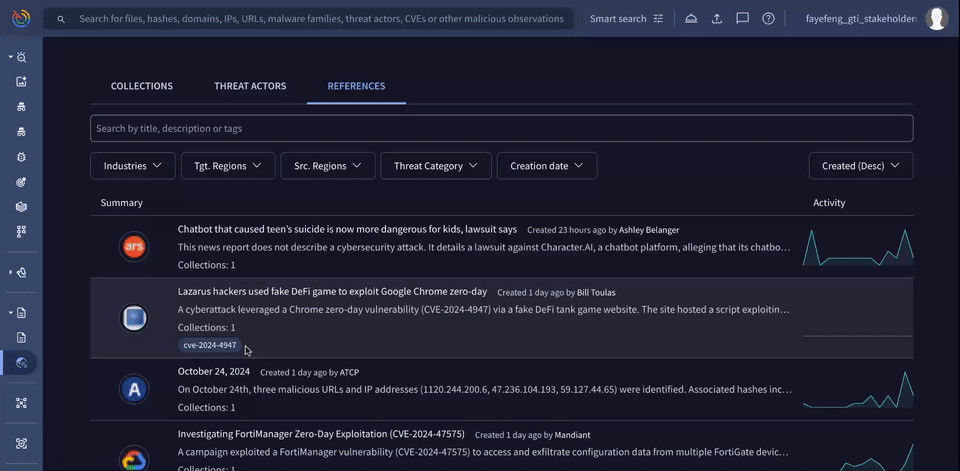This screenshot has width=960, height=471.
Task: Click Collections: 1 under the Lazarus article
Action: tap(206, 328)
